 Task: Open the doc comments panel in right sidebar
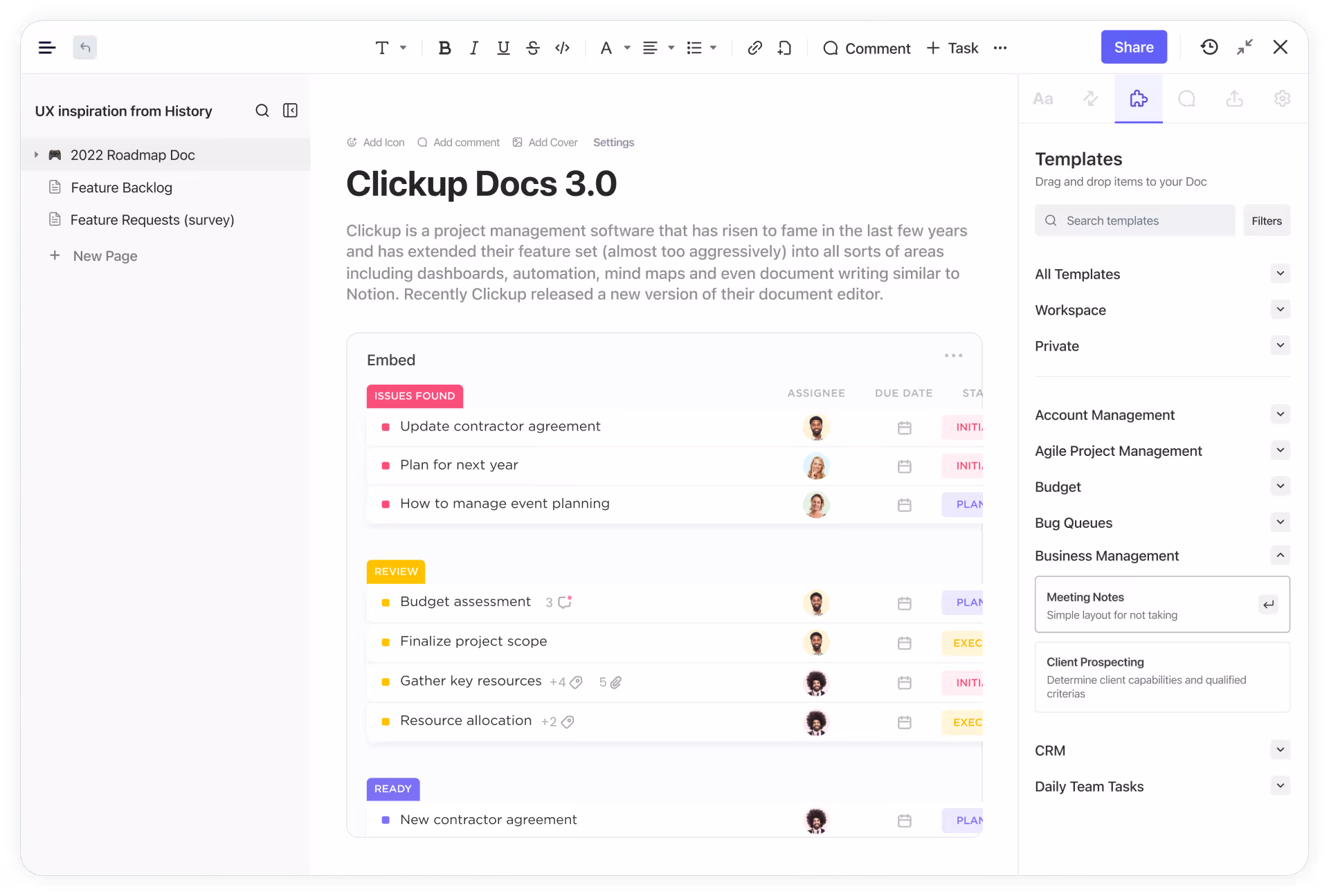coord(1187,99)
